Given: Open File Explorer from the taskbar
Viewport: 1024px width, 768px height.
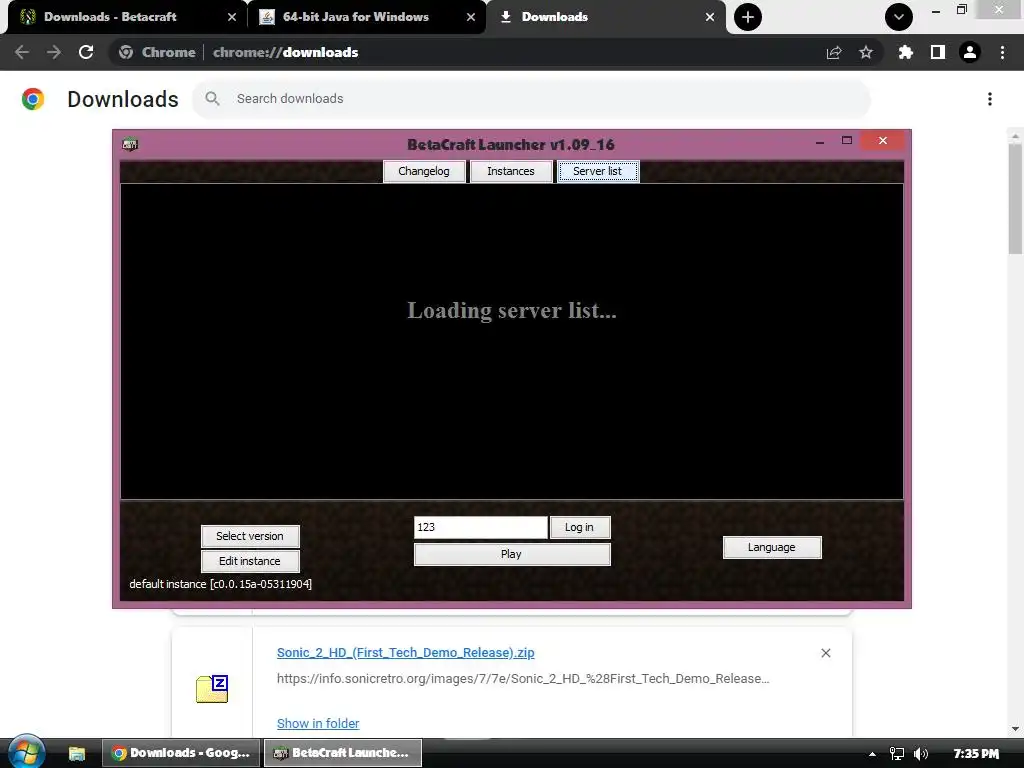Looking at the screenshot, I should coord(77,753).
